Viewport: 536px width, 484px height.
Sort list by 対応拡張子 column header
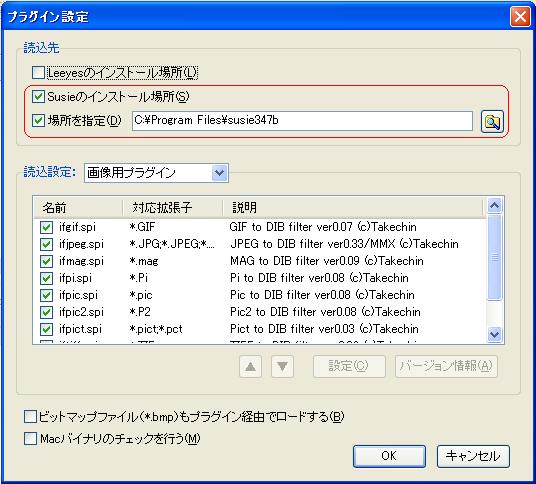click(x=173, y=207)
